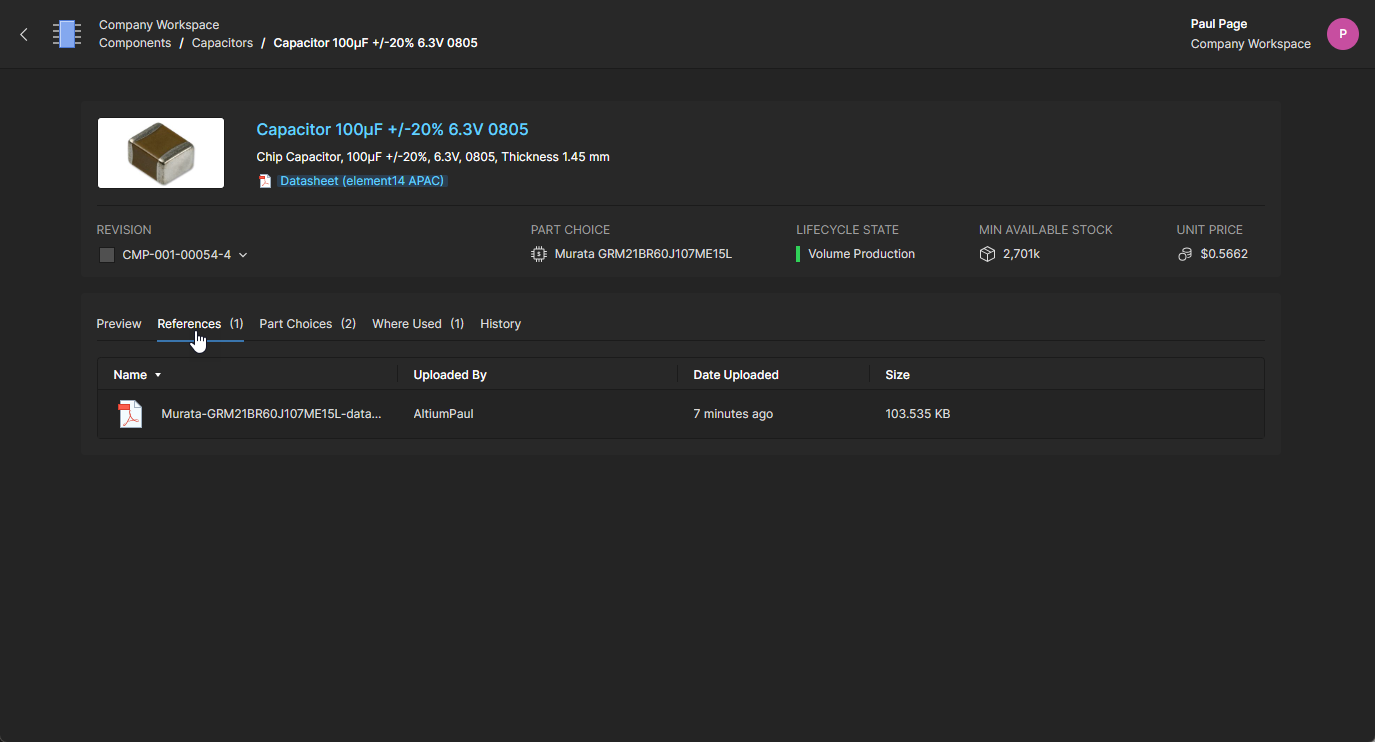1375x742 pixels.
Task: Open the Datasheet (element14 APAC) link
Action: [x=362, y=181]
